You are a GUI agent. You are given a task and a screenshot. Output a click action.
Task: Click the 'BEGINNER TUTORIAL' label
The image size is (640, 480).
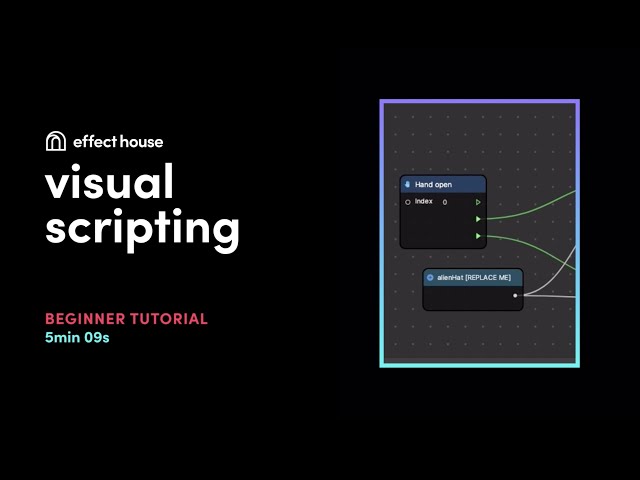click(127, 319)
